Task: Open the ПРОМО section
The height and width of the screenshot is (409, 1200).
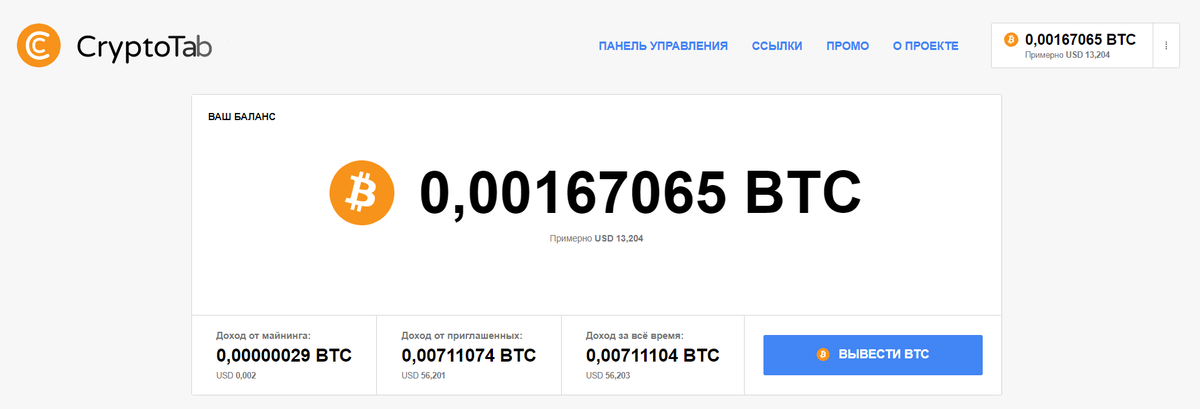Action: coord(847,46)
